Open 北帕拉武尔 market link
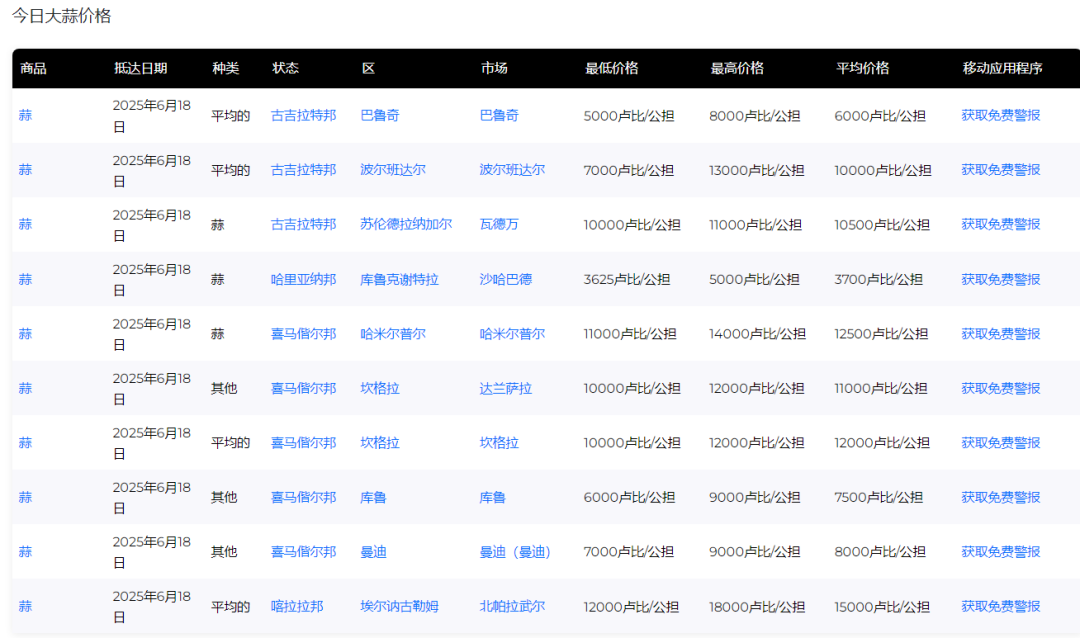The height and width of the screenshot is (638, 1080). pyautogui.click(x=512, y=607)
